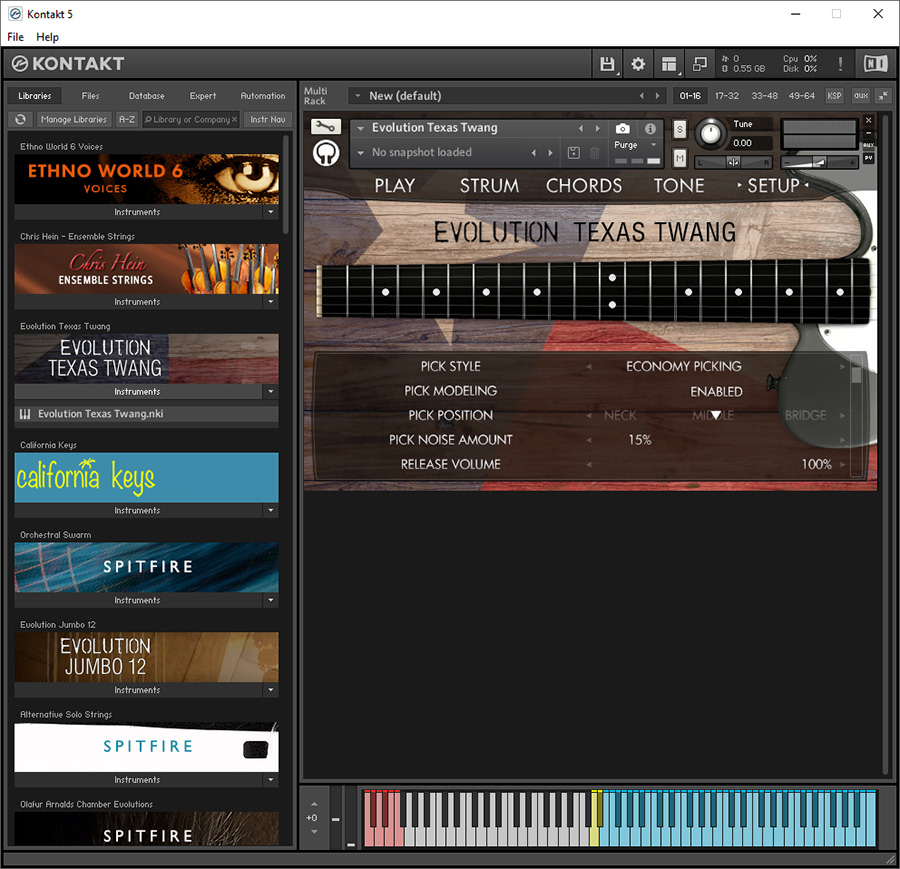Expand California Keys Instruments dropdown
The width and height of the screenshot is (900, 869).
(x=271, y=510)
